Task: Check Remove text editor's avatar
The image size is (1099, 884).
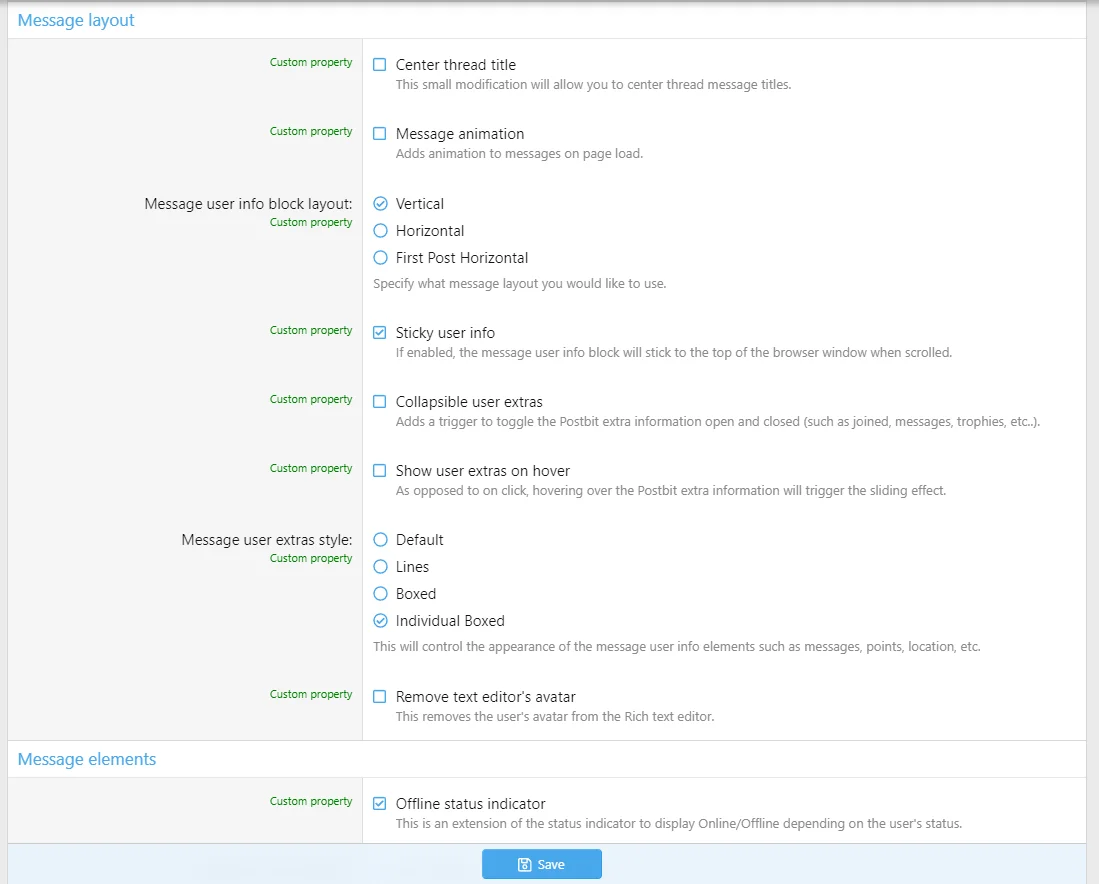Action: tap(380, 697)
